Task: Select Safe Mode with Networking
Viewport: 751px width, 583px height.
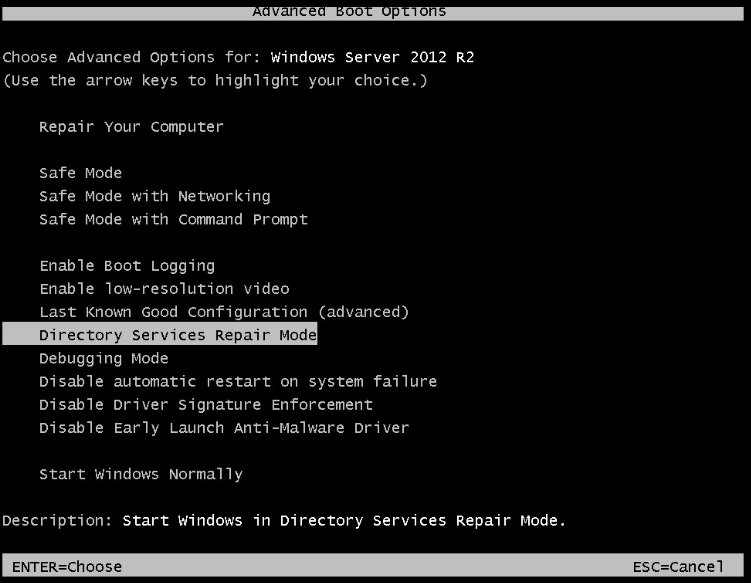Action: click(x=154, y=196)
